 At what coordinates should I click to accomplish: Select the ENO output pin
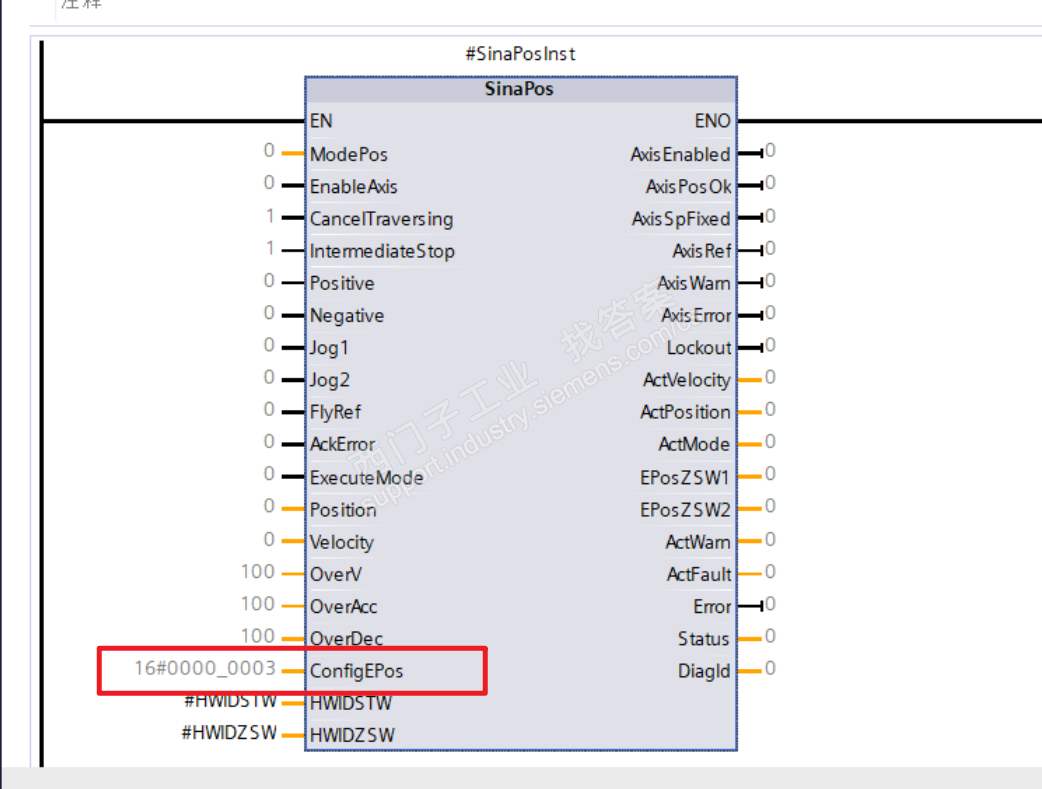click(712, 121)
